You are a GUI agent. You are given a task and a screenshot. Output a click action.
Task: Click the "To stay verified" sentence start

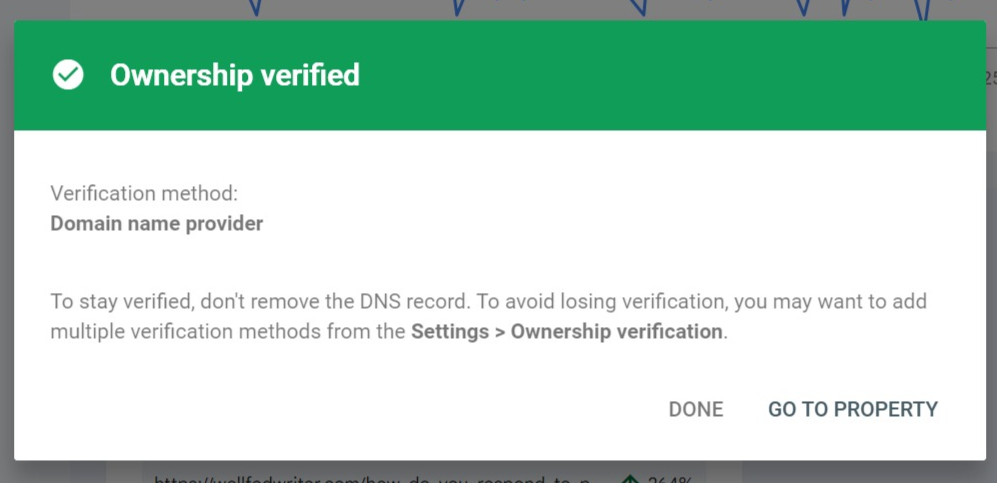110,301
